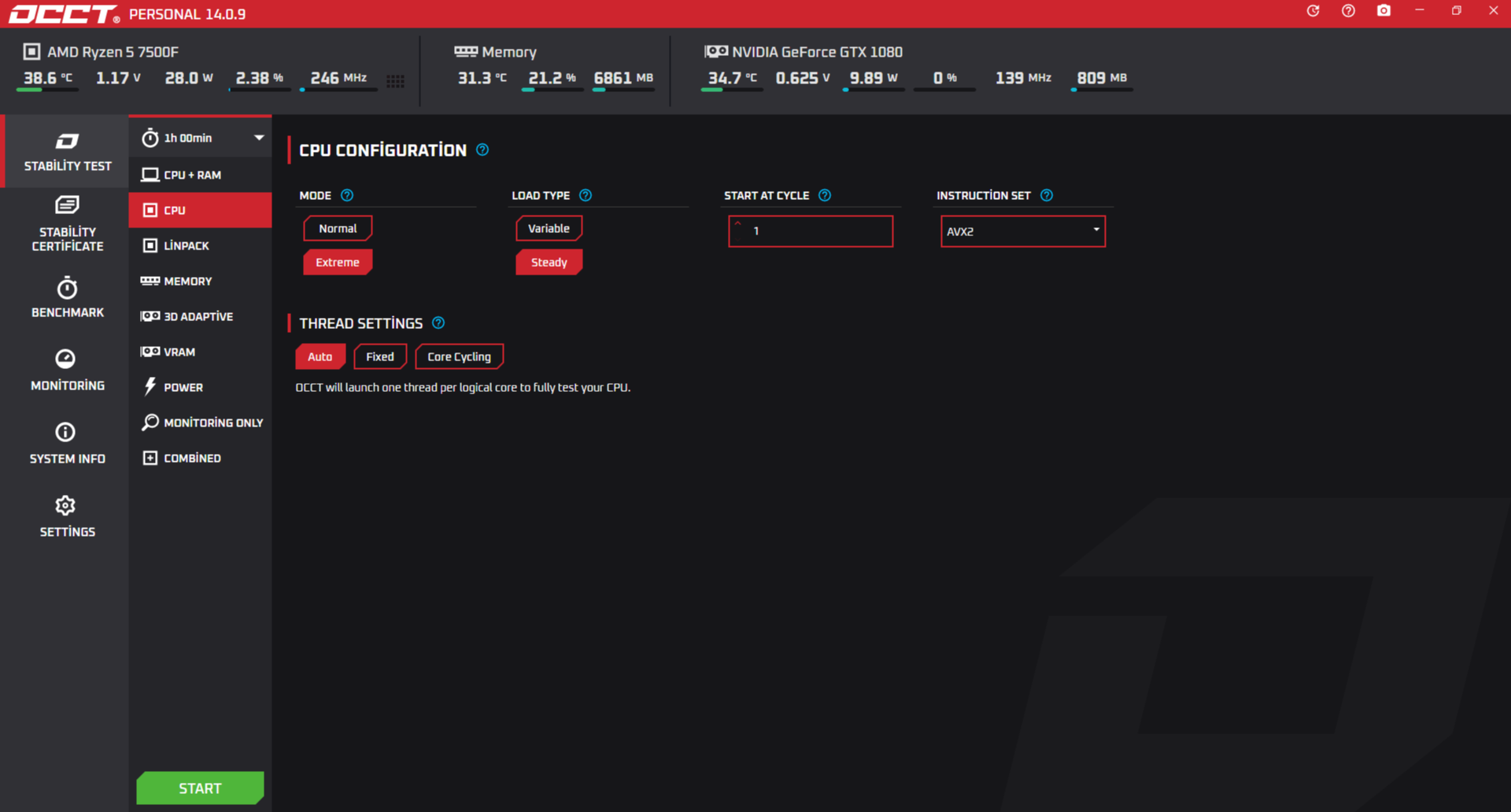Open the Monitoring section
This screenshot has height=812, width=1511.
[67, 370]
